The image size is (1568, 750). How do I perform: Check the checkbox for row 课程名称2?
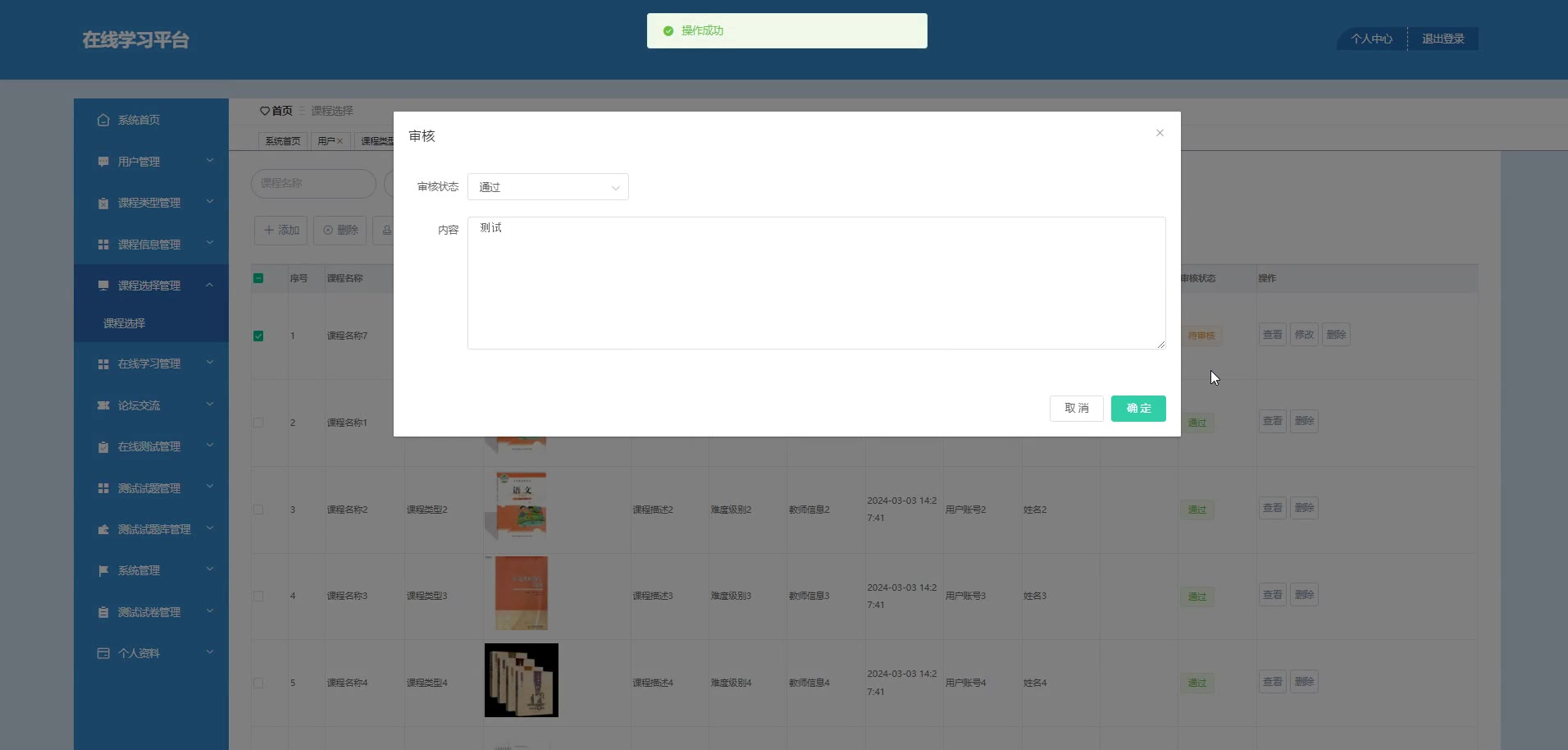point(258,510)
